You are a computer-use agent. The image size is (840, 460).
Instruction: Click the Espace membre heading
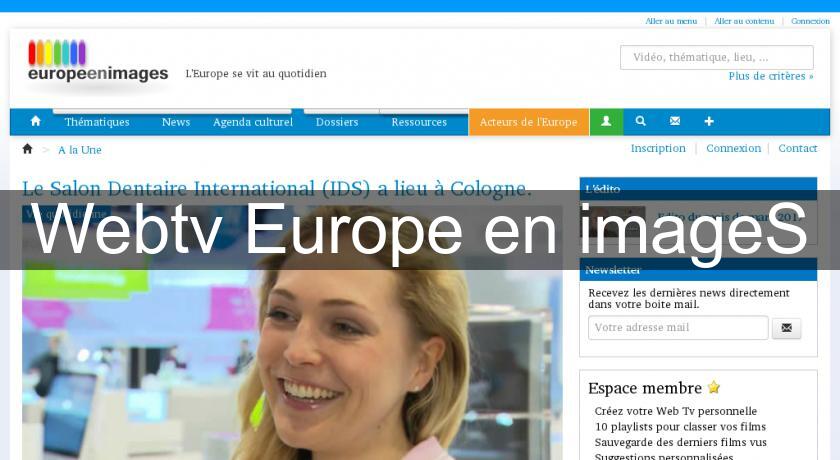(x=645, y=388)
